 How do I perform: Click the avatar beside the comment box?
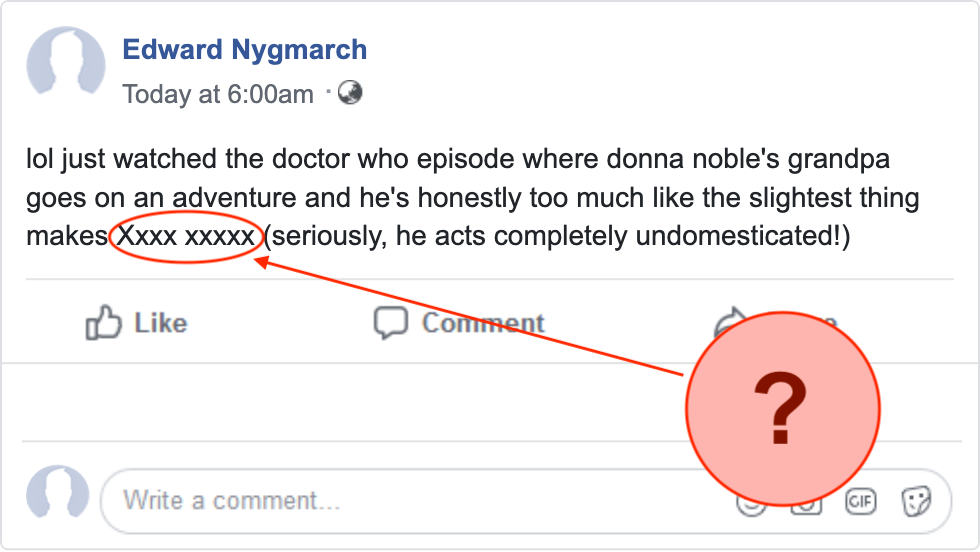click(58, 494)
